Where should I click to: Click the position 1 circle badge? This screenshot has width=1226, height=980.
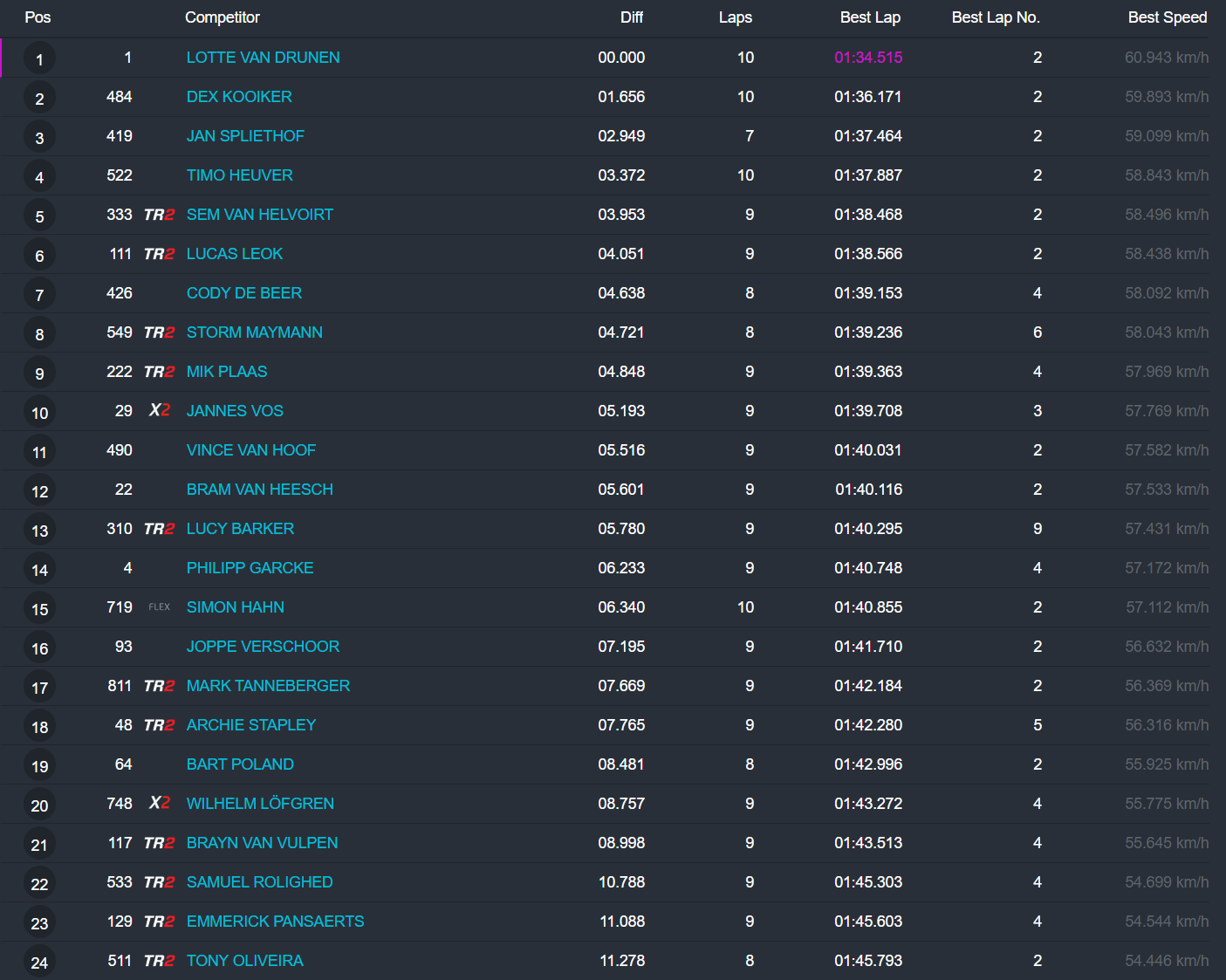point(39,59)
